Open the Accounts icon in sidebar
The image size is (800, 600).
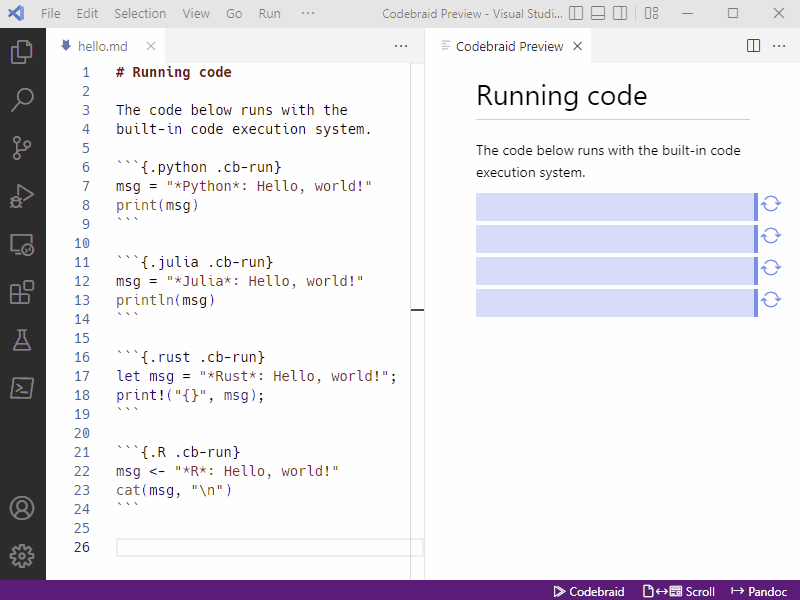(22, 508)
